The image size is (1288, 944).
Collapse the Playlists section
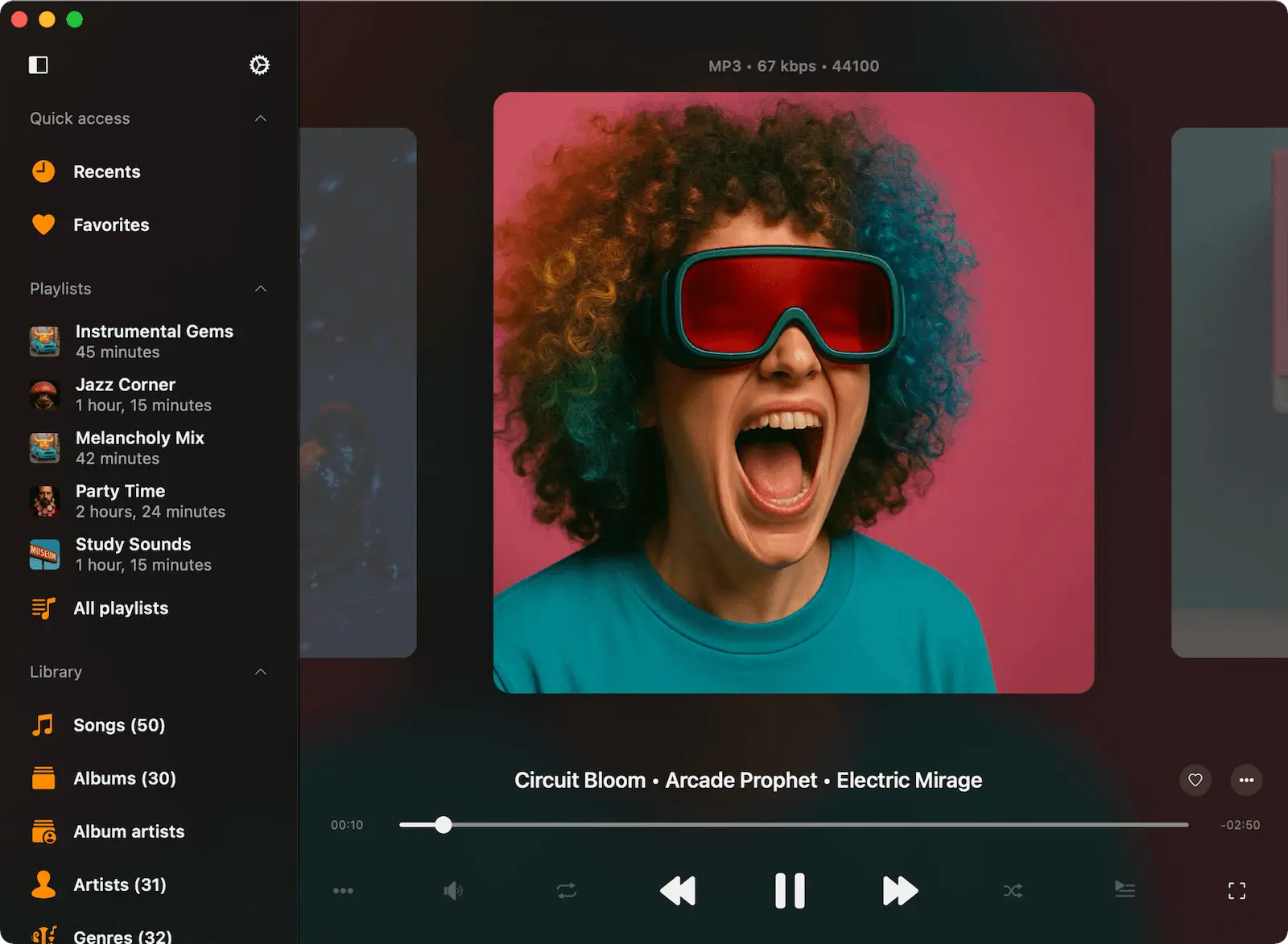pyautogui.click(x=260, y=289)
